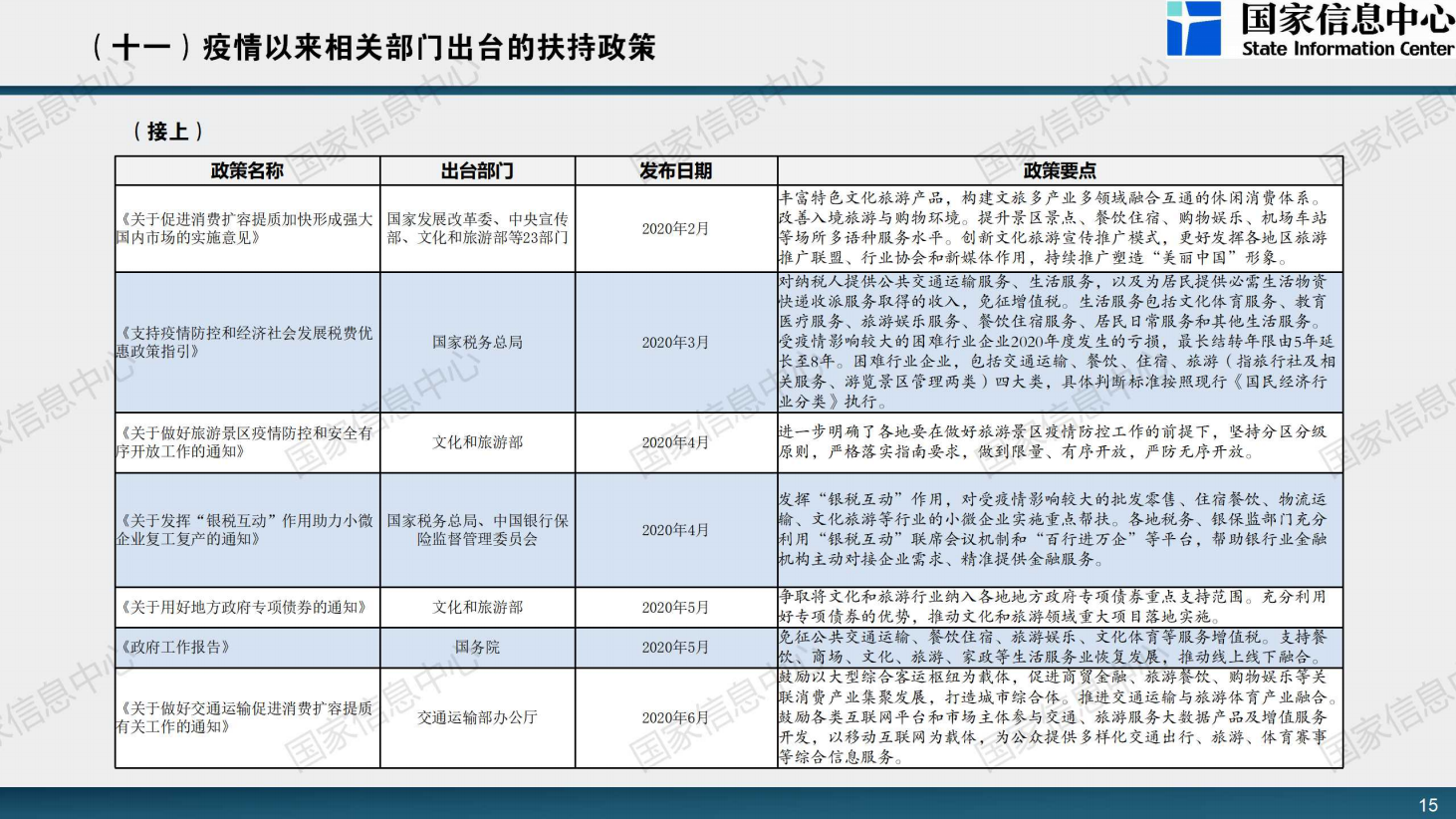The height and width of the screenshot is (819, 1456).
Task: Click the "国家税务总局、中国银行保险监督管理委员会" cell
Action: pyautogui.click(x=477, y=530)
